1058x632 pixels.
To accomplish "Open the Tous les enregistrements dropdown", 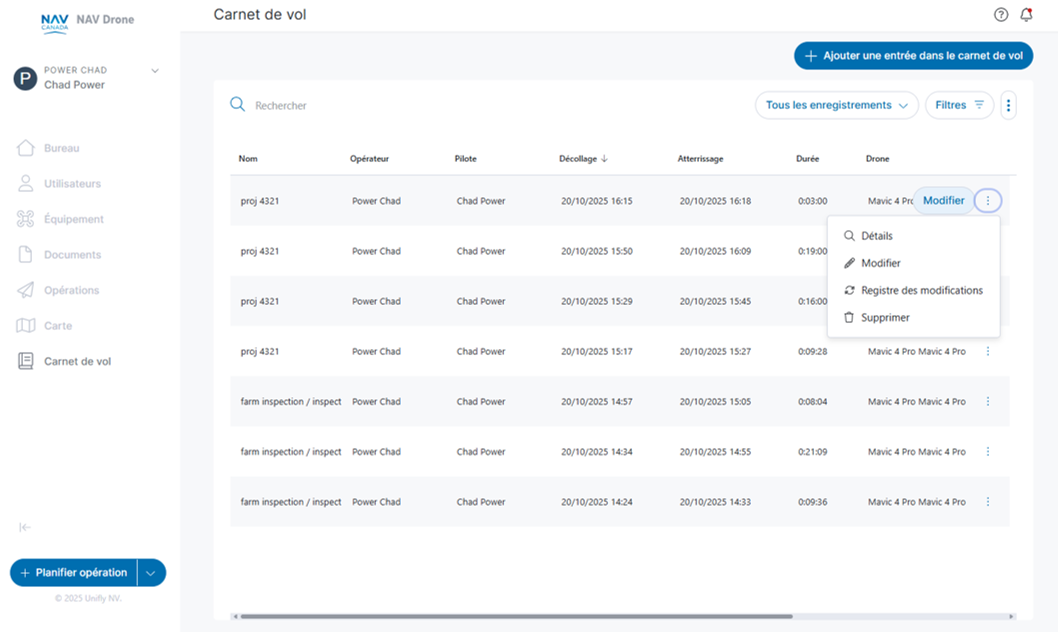I will click(836, 105).
